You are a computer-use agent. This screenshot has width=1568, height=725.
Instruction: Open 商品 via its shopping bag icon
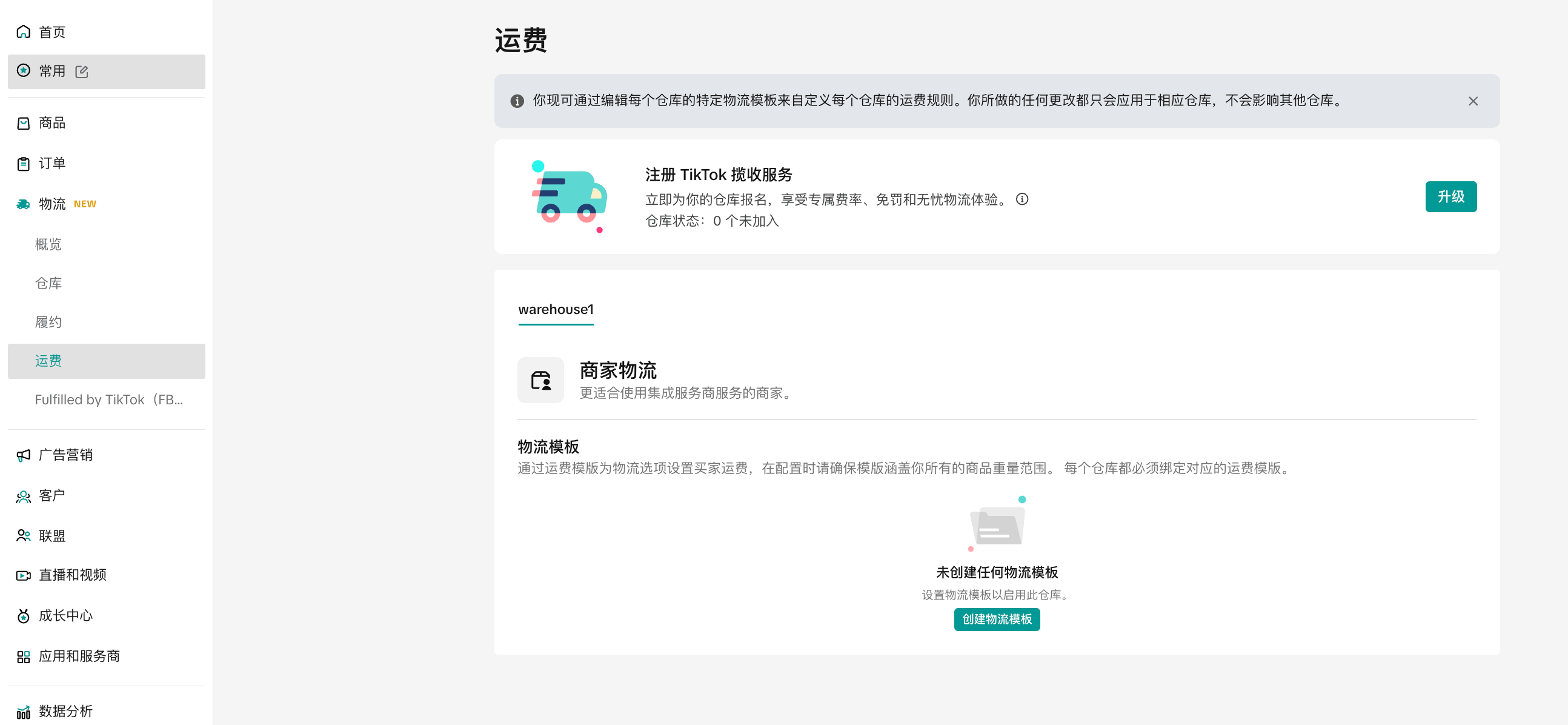(23, 123)
